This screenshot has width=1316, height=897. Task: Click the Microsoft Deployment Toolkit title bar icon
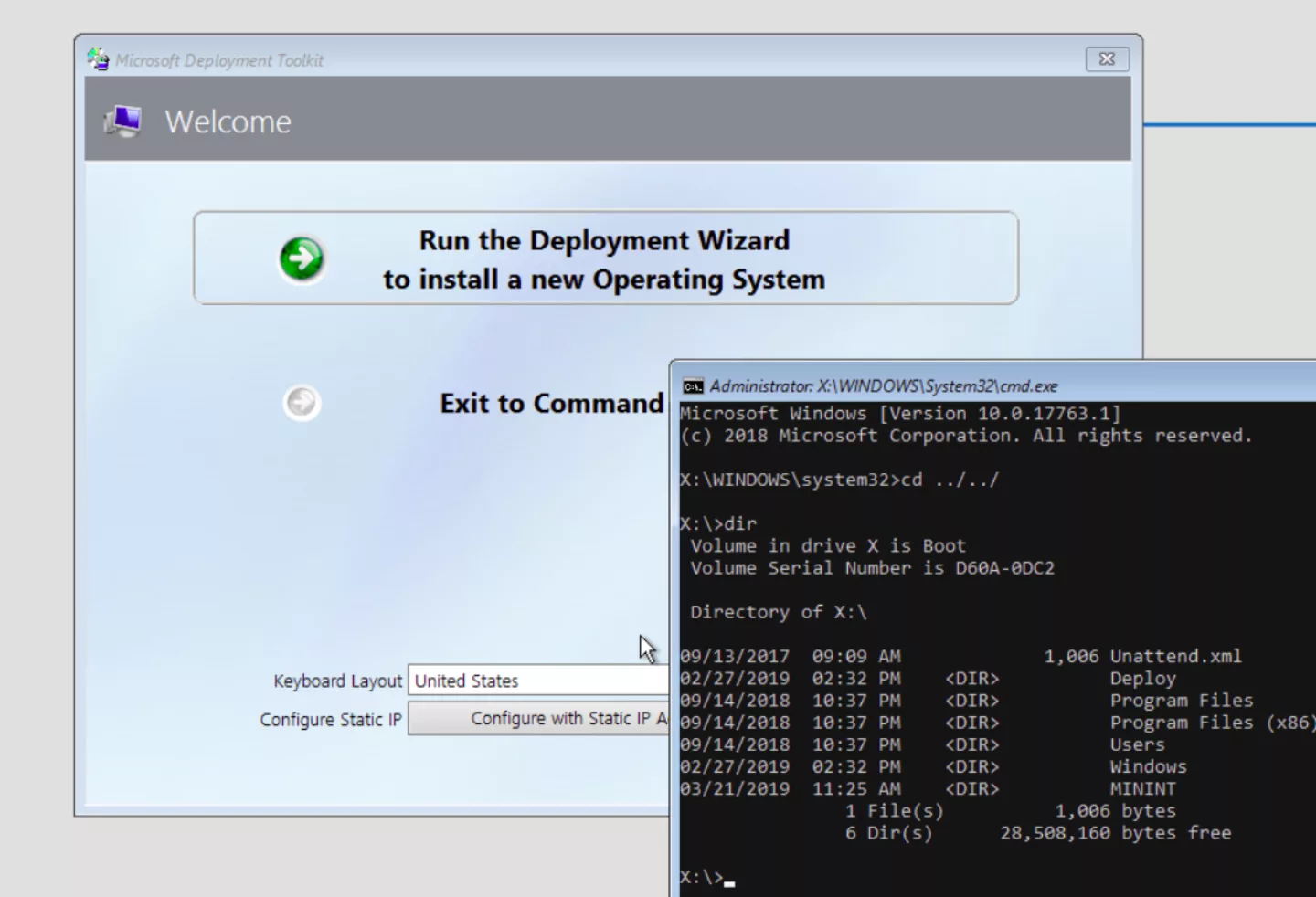tap(98, 59)
